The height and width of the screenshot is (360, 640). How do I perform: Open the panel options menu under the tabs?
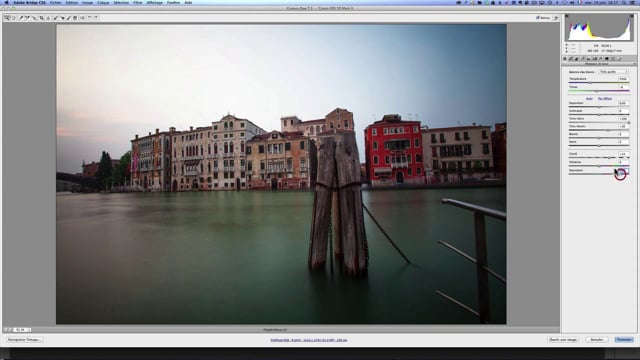tap(635, 64)
